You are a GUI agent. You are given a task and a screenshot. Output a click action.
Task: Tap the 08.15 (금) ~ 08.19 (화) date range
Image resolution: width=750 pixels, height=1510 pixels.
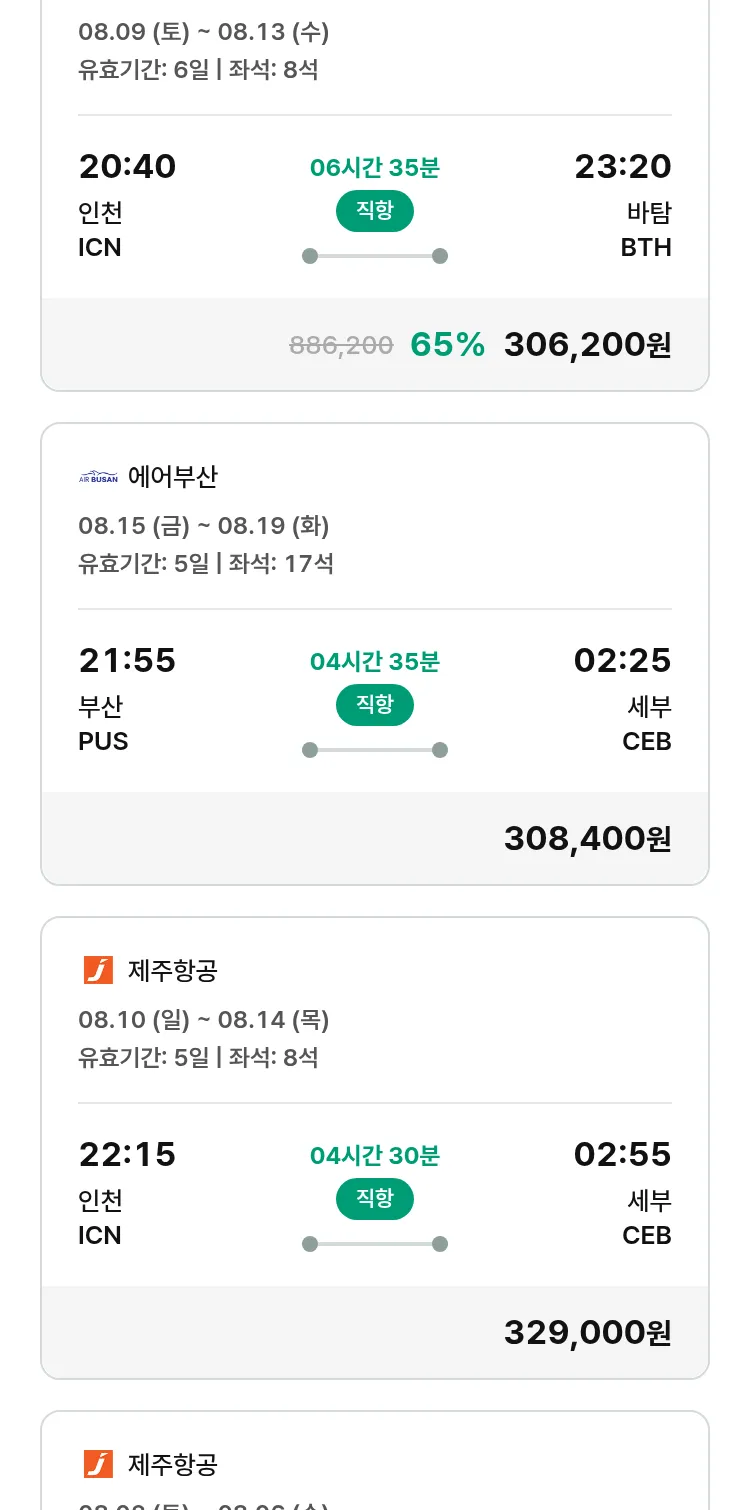[x=204, y=525]
